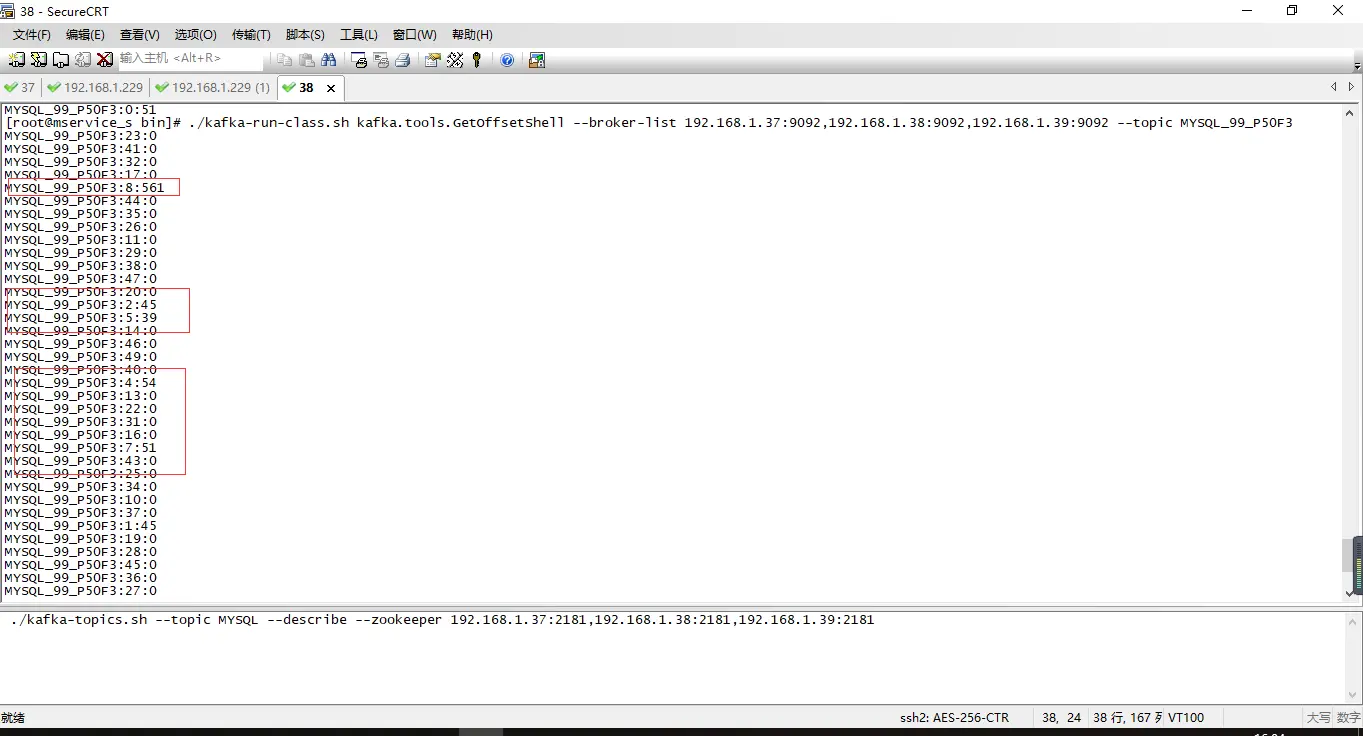Click the line MYSQL_99_P50F3:7:51
Image resolution: width=1363 pixels, height=736 pixels.
tap(81, 448)
